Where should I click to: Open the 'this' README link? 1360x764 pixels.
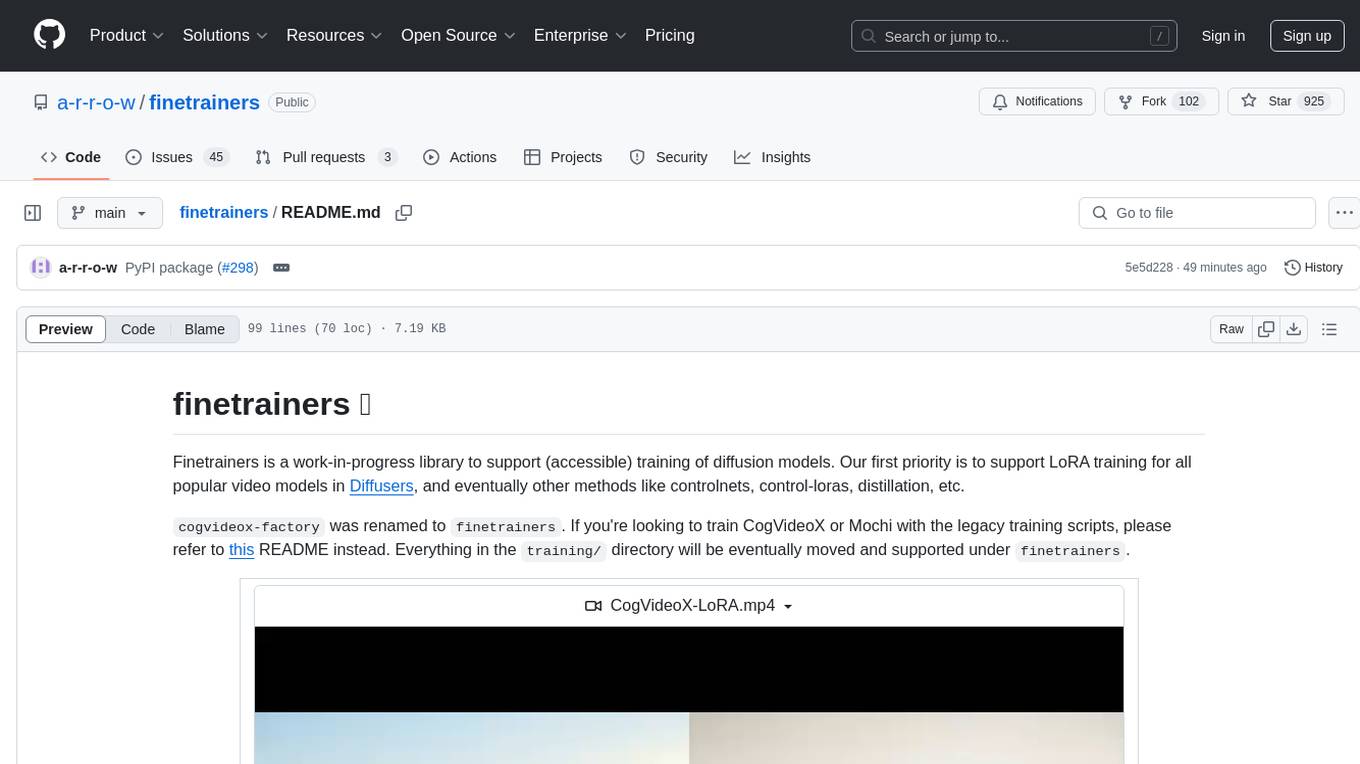[x=241, y=549]
